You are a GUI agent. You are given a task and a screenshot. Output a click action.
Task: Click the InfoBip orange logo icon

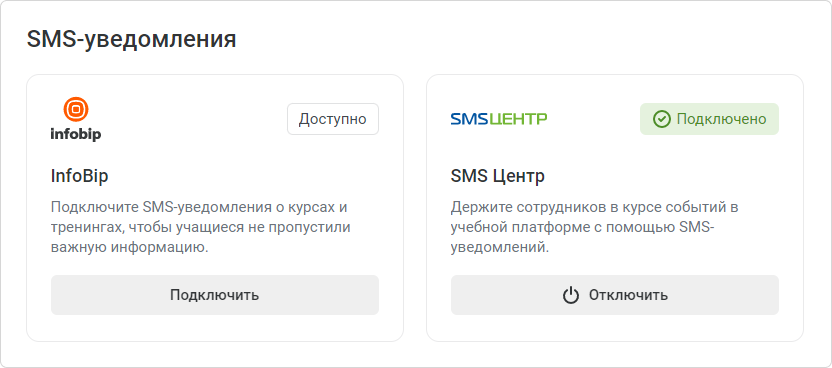pos(76,109)
